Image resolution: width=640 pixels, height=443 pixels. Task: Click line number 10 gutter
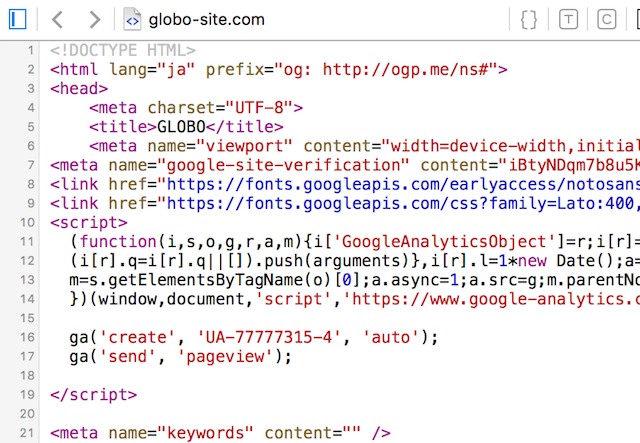pos(27,223)
